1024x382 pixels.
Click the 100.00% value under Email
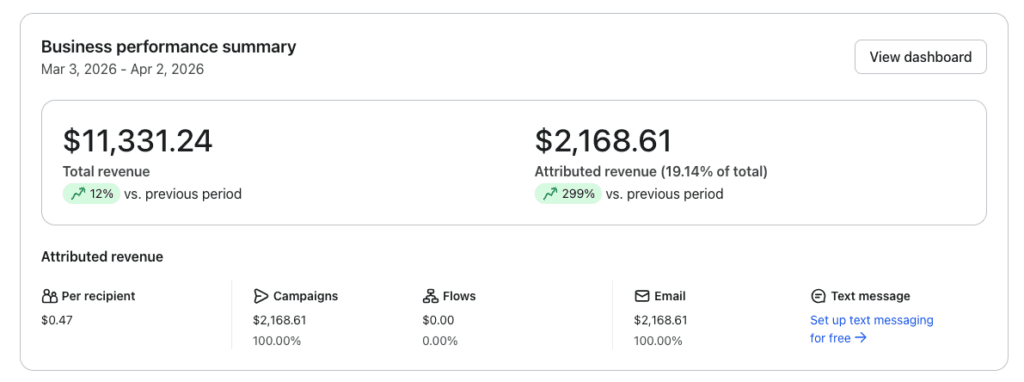tap(658, 341)
